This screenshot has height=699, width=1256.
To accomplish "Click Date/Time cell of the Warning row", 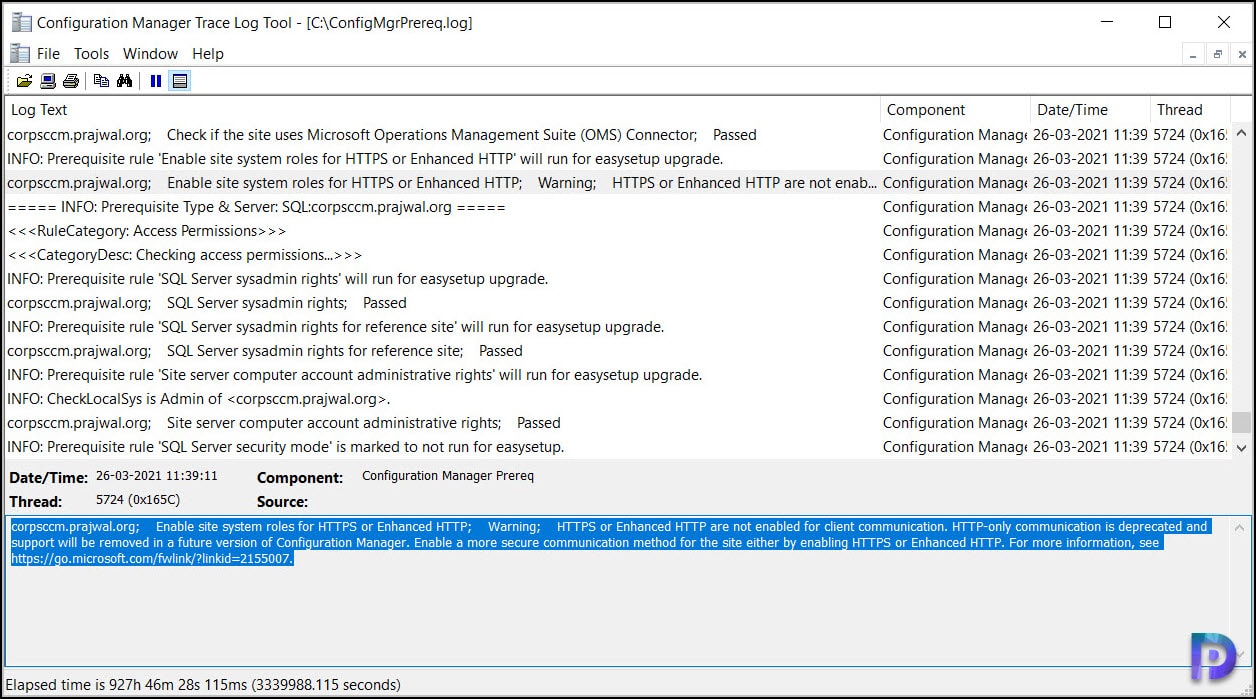I will (x=1090, y=183).
